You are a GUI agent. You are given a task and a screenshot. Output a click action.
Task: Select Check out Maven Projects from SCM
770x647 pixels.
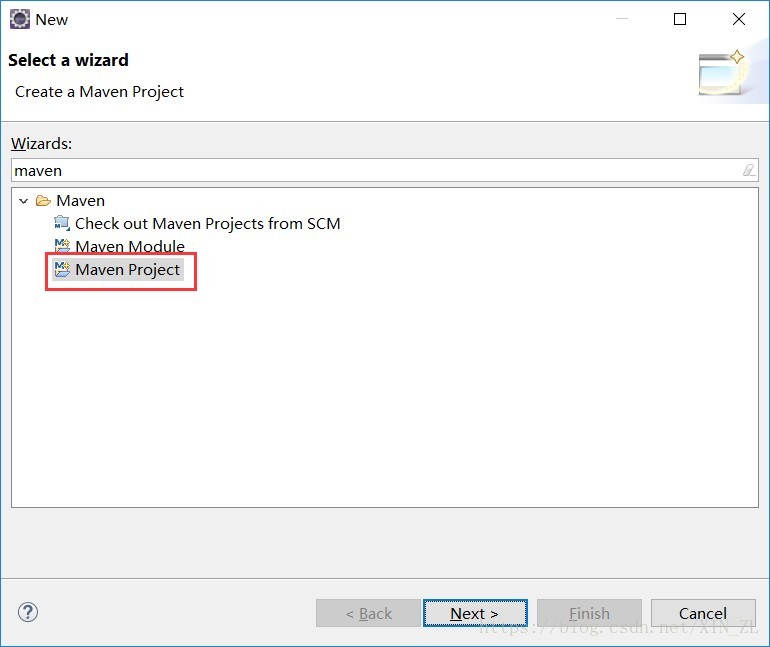207,223
